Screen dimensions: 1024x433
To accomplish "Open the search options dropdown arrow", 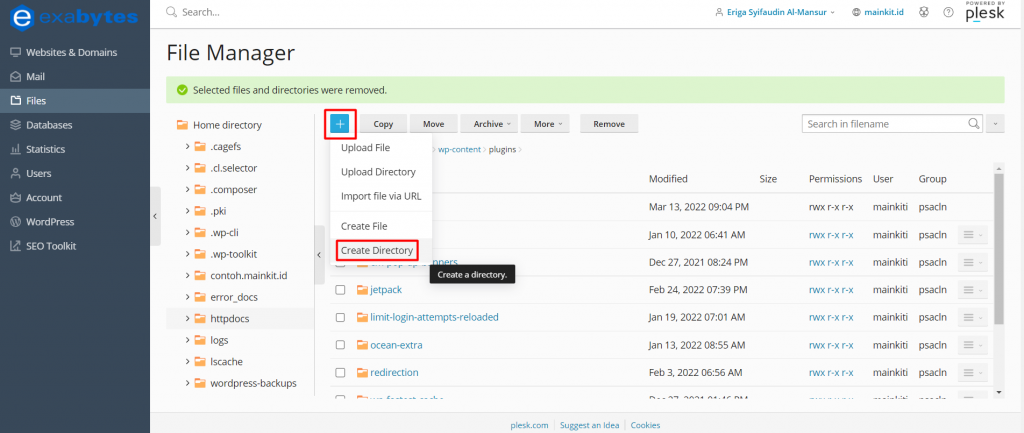I will 995,123.
